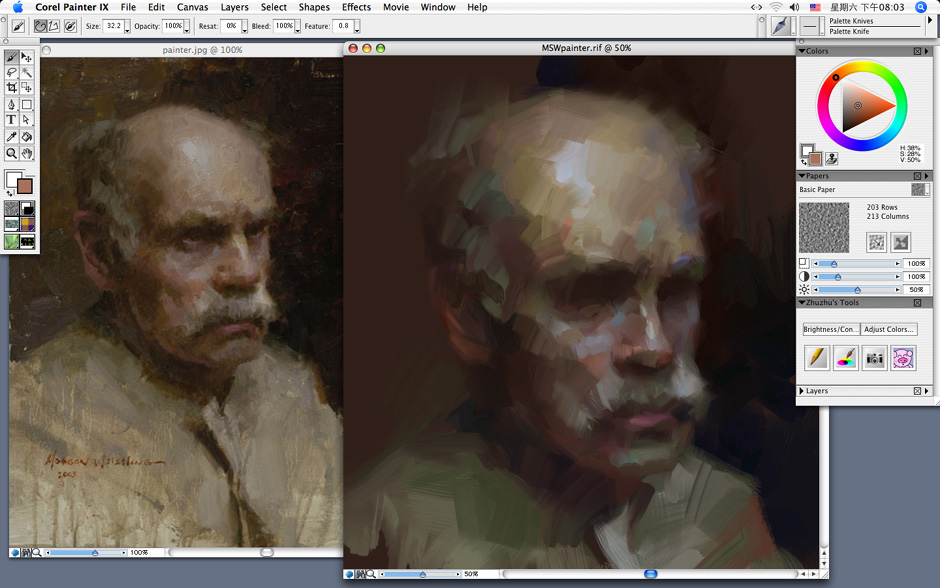Open the weave selector in toolbox
This screenshot has width=940, height=588.
28,224
